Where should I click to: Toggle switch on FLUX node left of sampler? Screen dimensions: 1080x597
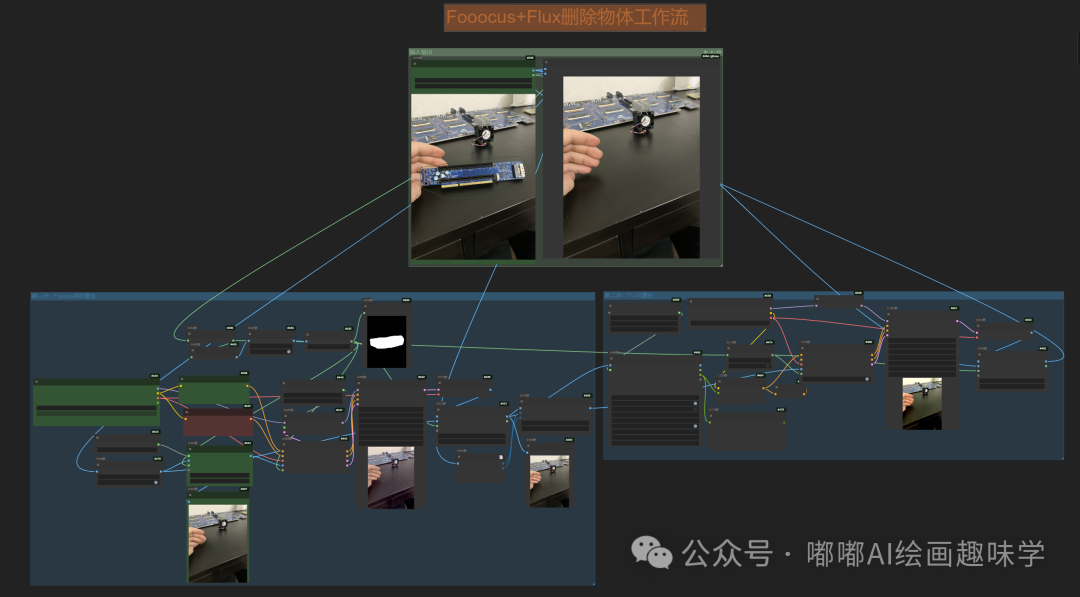click(867, 379)
